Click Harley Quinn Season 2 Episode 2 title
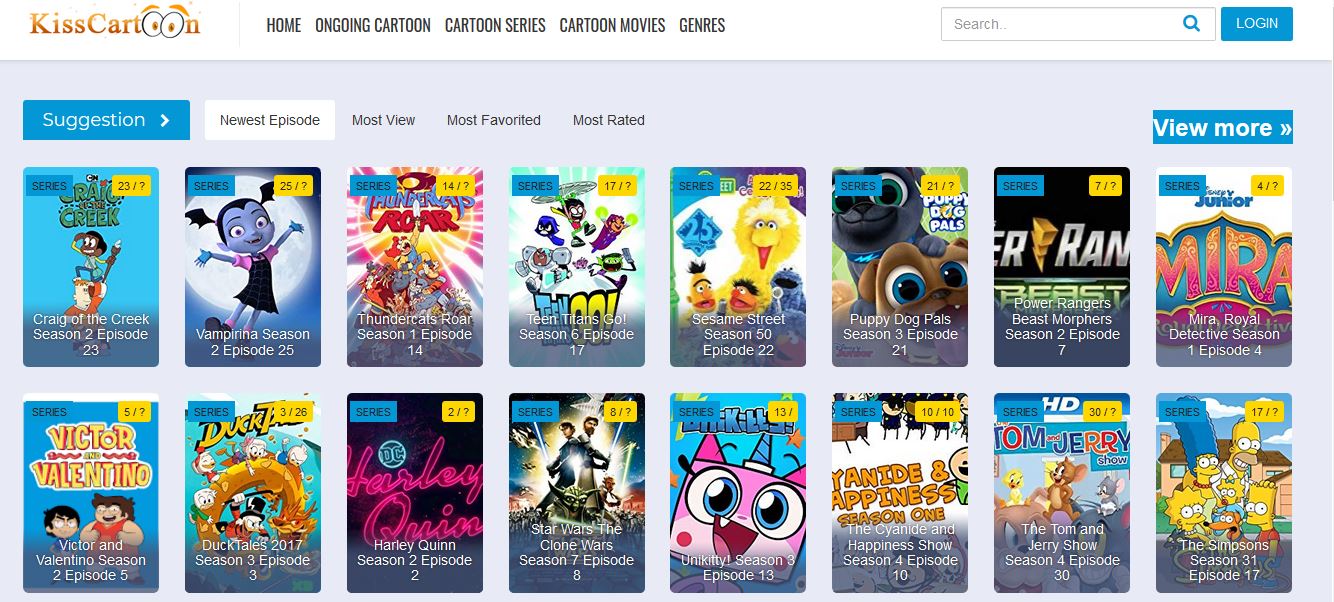The height and width of the screenshot is (602, 1334). (415, 560)
